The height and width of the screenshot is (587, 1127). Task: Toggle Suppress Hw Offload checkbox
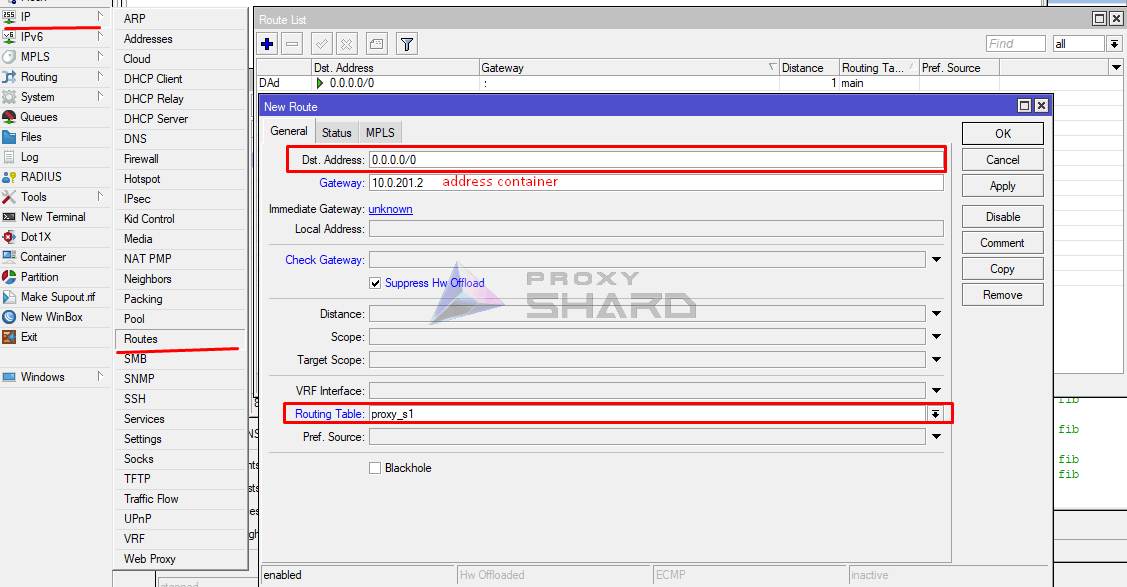click(376, 283)
